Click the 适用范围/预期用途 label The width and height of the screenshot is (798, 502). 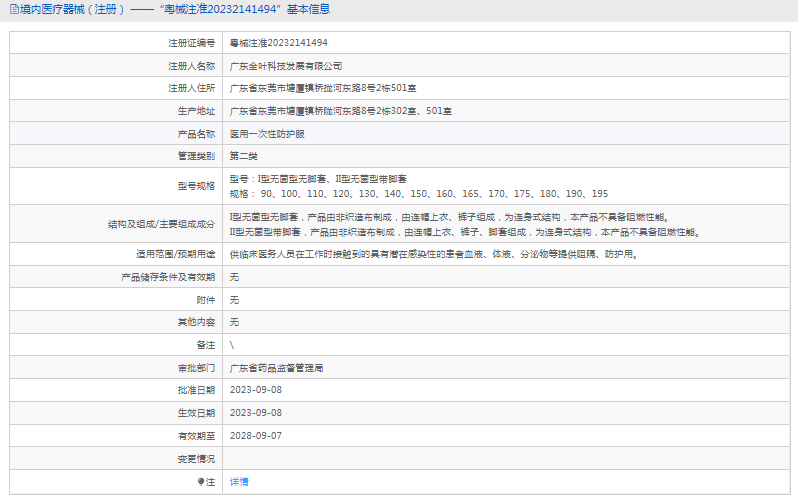click(176, 254)
